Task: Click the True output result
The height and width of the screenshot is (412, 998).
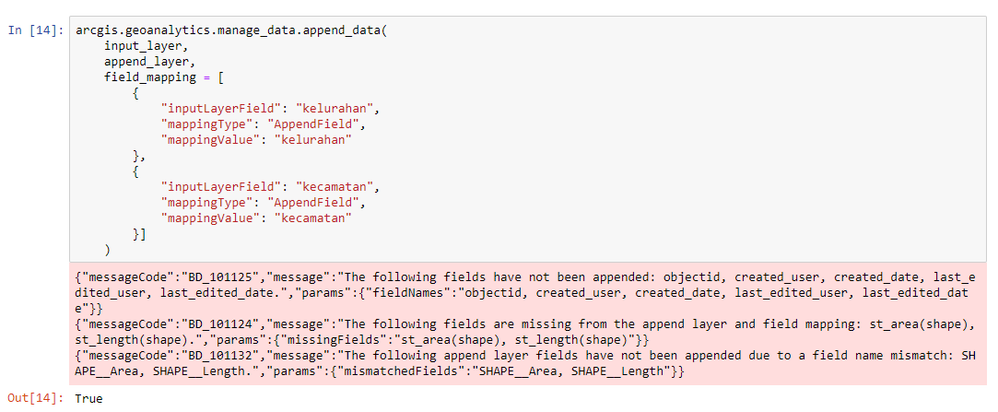Action: [x=89, y=398]
